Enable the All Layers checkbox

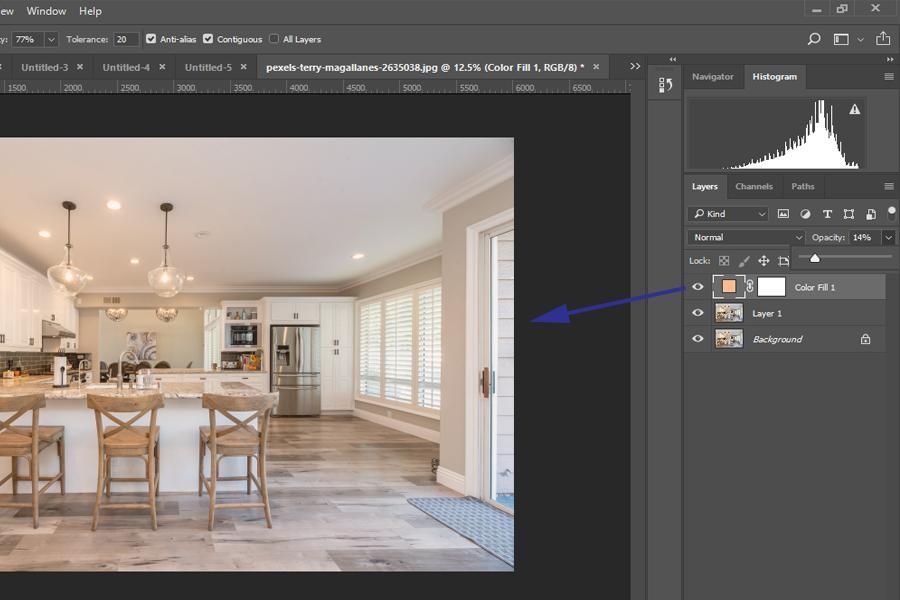tap(274, 39)
